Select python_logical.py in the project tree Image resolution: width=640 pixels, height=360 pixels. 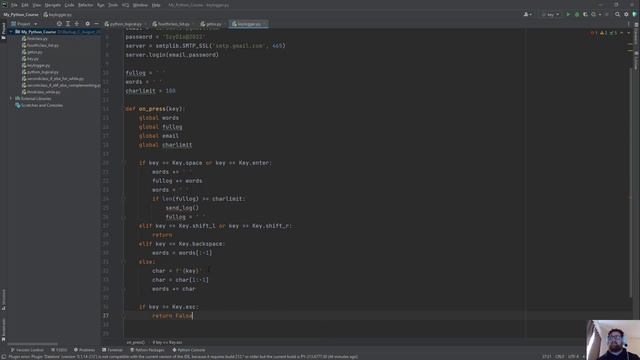pyautogui.click(x=40, y=72)
